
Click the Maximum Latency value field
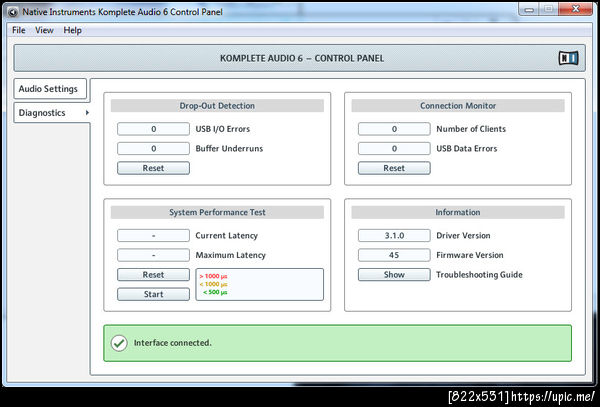coord(153,255)
